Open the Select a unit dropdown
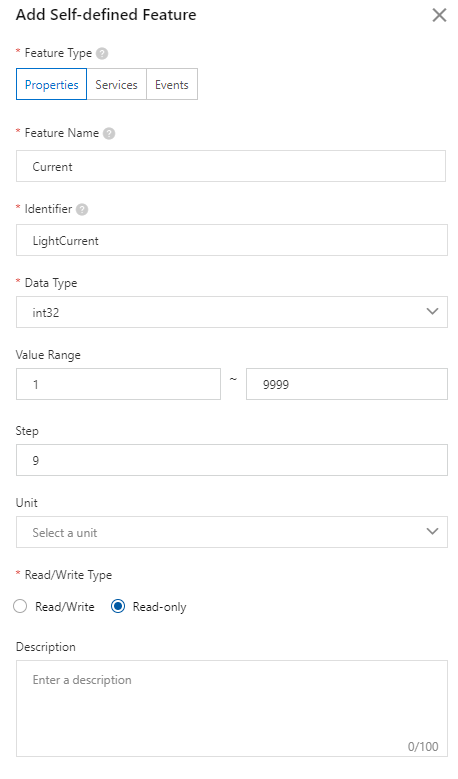This screenshot has height=779, width=458. pyautogui.click(x=231, y=532)
